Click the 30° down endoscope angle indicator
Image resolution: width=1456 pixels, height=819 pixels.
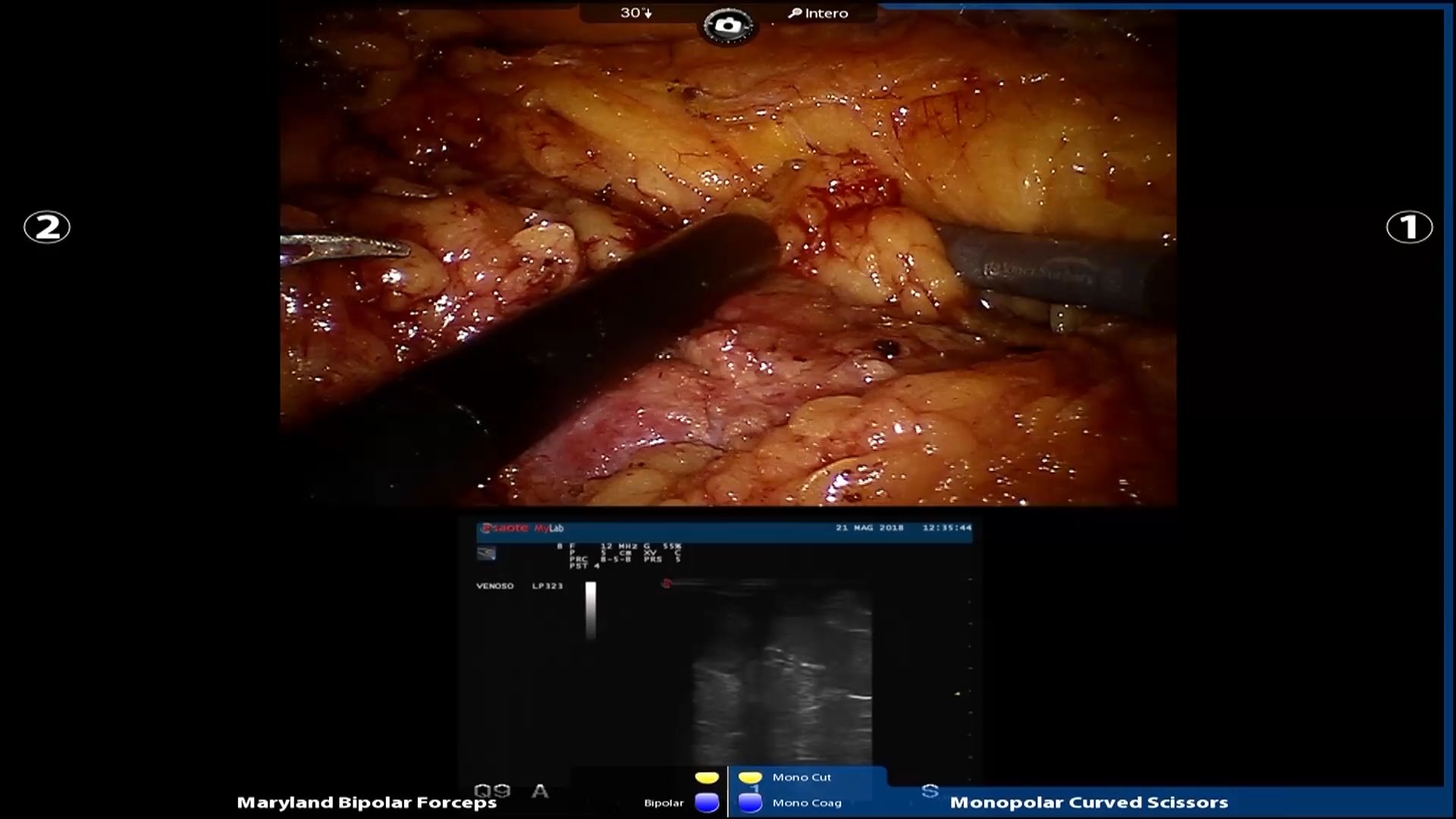click(635, 13)
